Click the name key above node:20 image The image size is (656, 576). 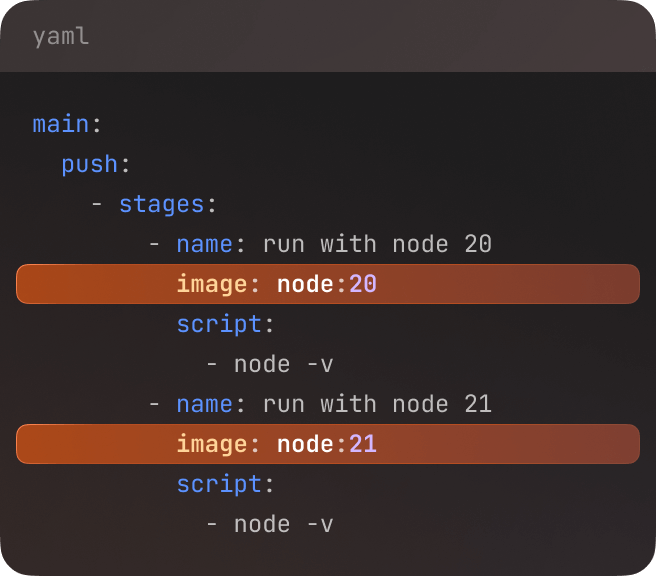(x=205, y=244)
